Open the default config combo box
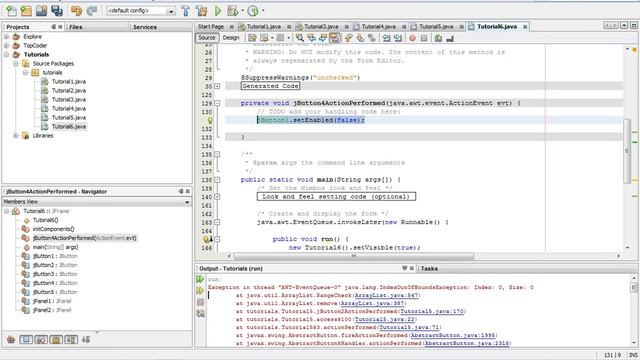 coord(141,11)
